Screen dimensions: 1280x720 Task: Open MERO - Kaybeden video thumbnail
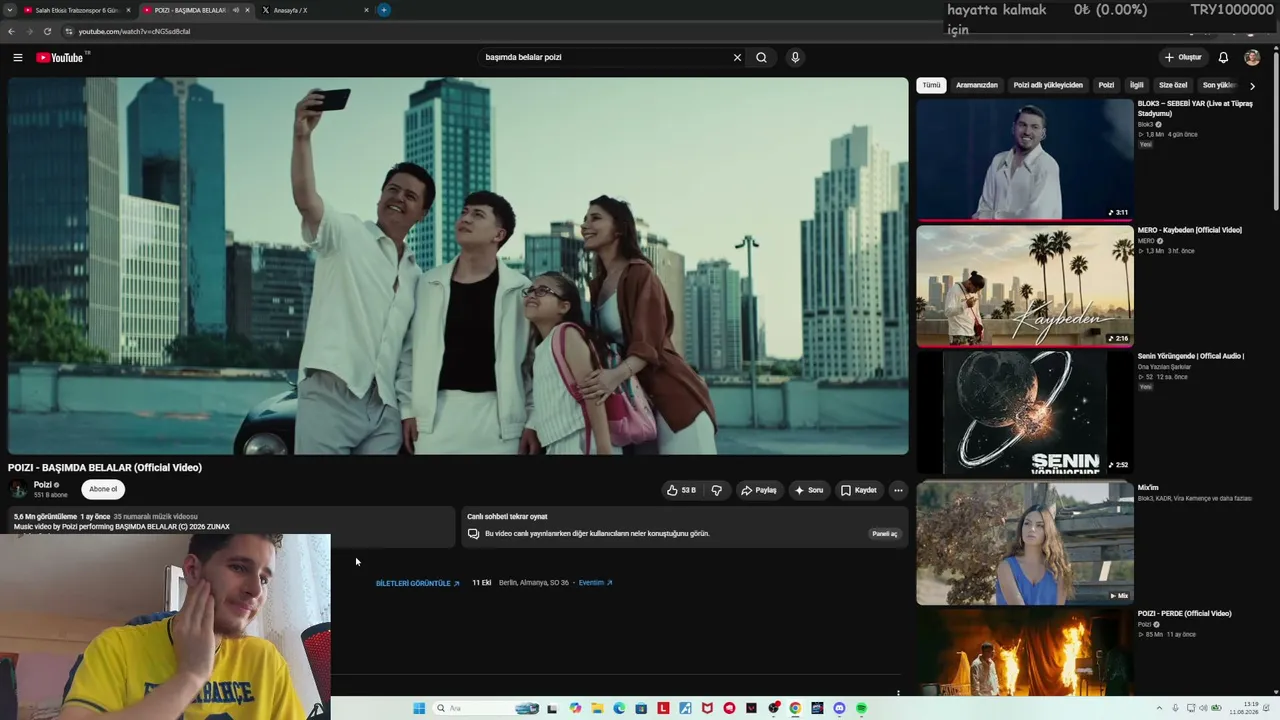pyautogui.click(x=1025, y=286)
